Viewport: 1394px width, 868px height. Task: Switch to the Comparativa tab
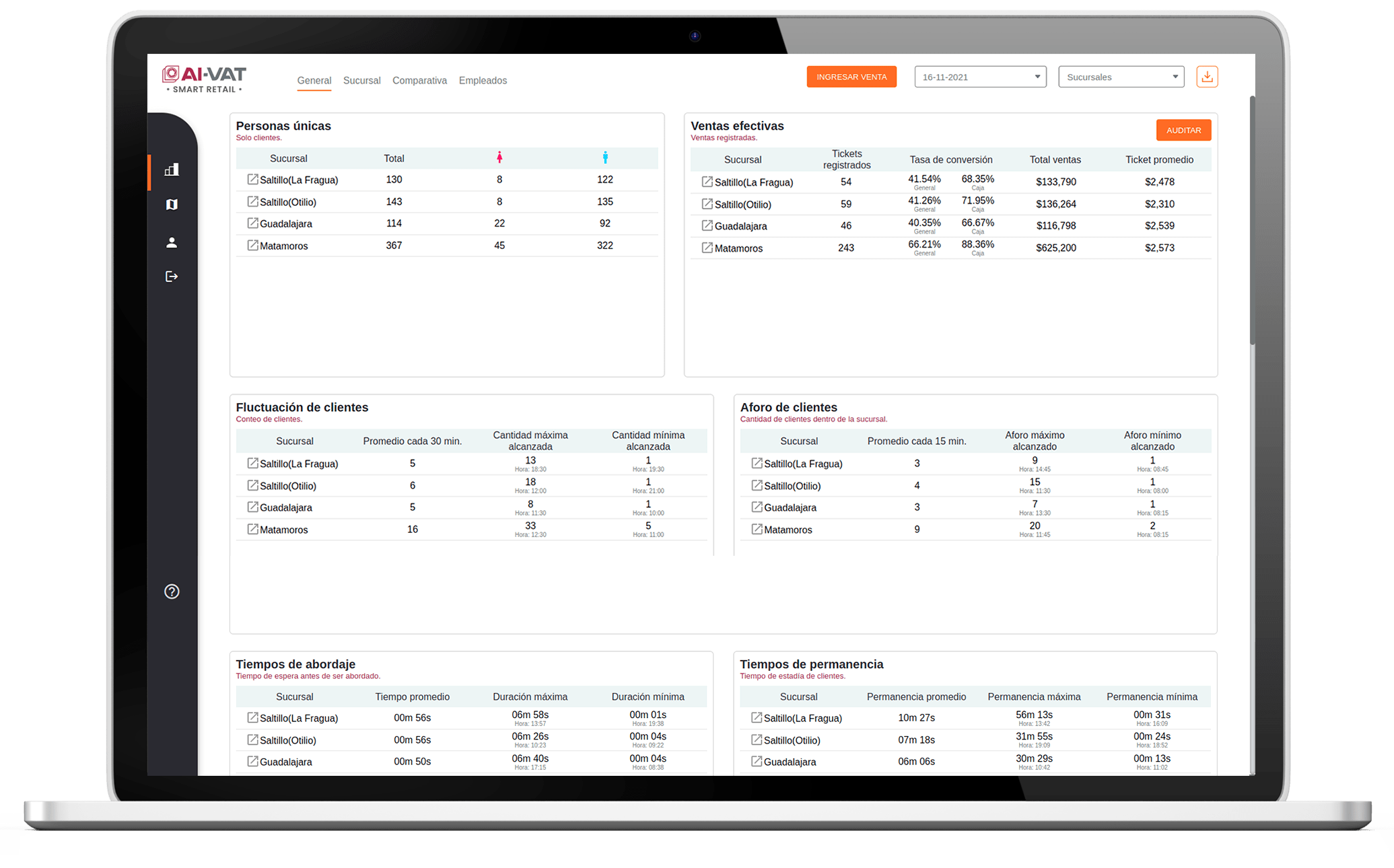pyautogui.click(x=419, y=81)
